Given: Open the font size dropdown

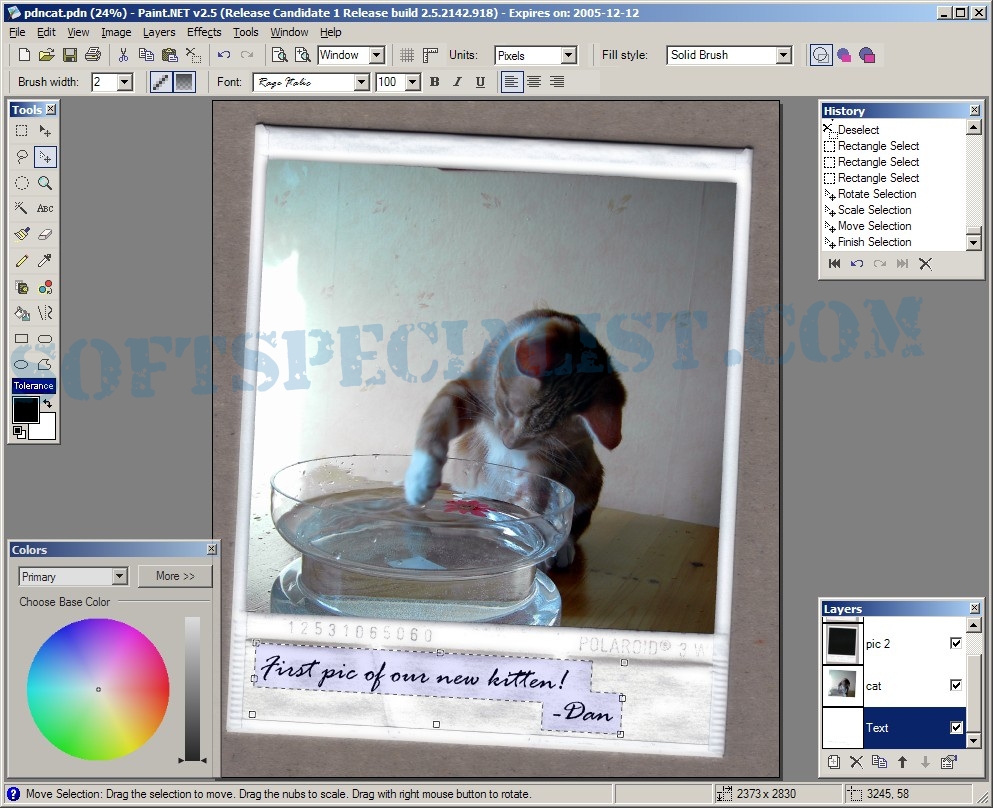Looking at the screenshot, I should (x=413, y=82).
